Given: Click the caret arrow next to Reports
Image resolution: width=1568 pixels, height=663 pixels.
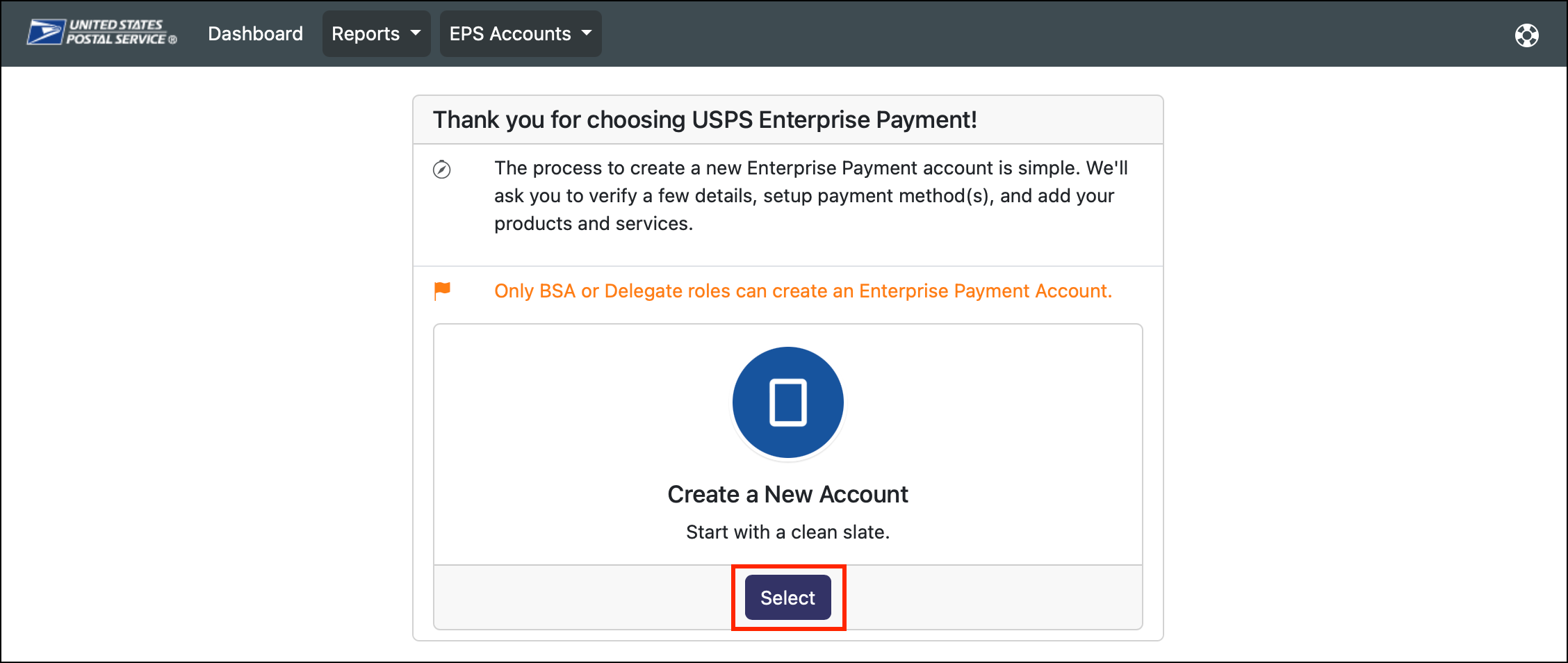Looking at the screenshot, I should [x=416, y=33].
